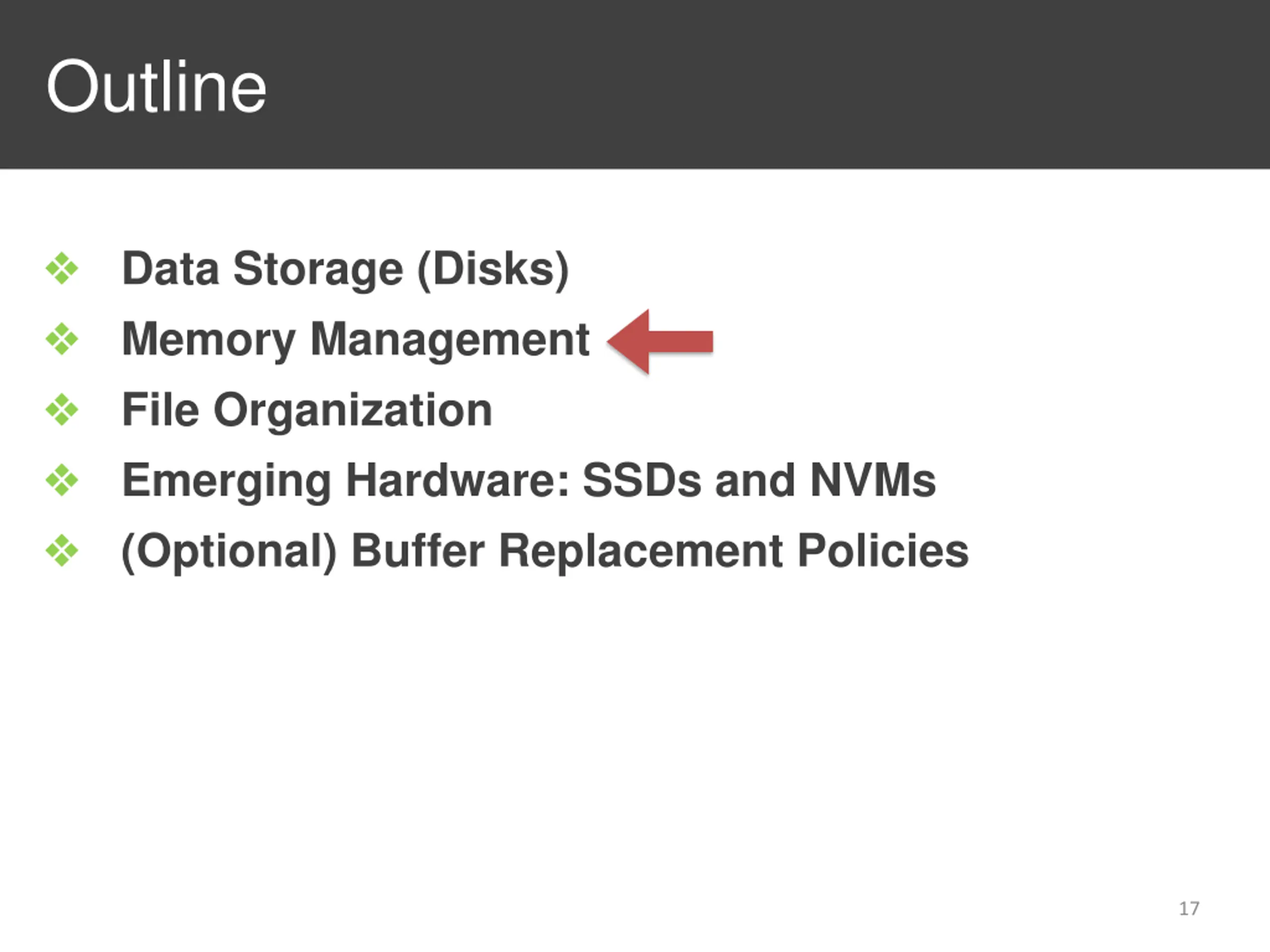The image size is (1270, 952).
Task: Click the green bullet beside Emerging Hardware
Action: [62, 480]
